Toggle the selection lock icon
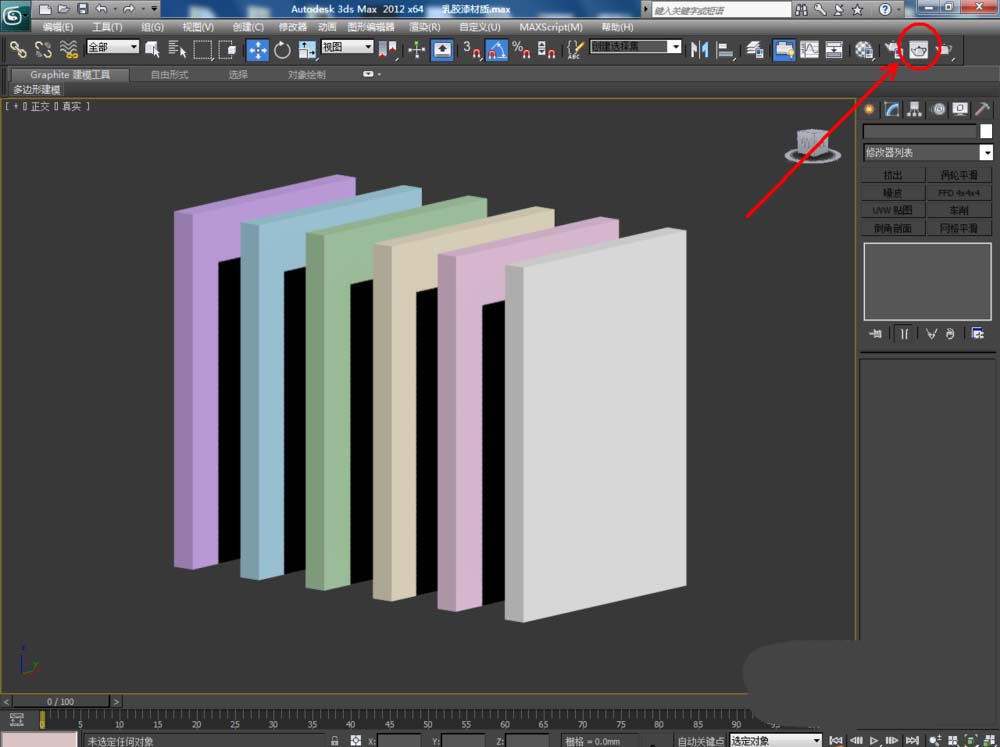The image size is (1000, 747). coord(334,740)
